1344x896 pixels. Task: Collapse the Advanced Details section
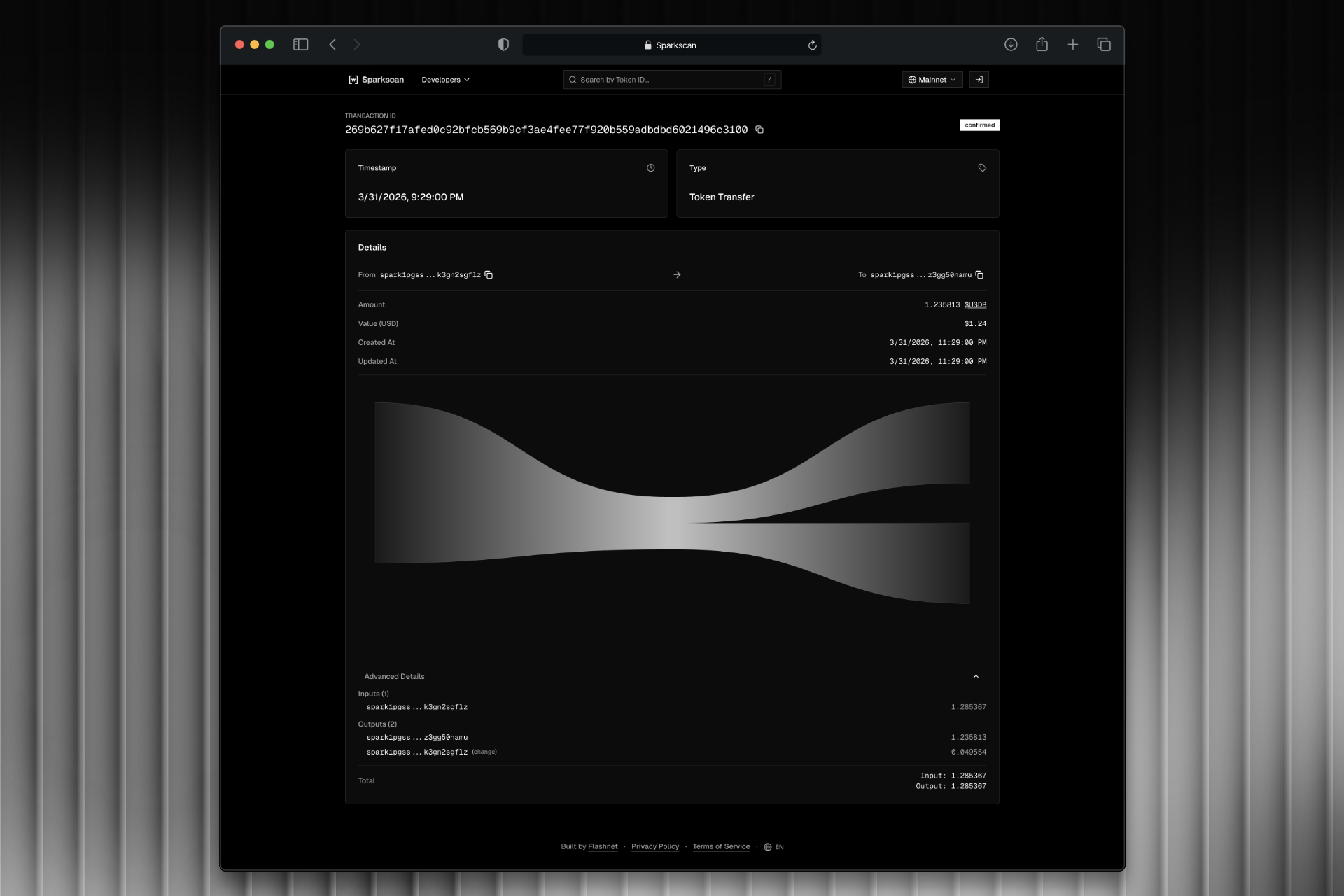coord(976,676)
